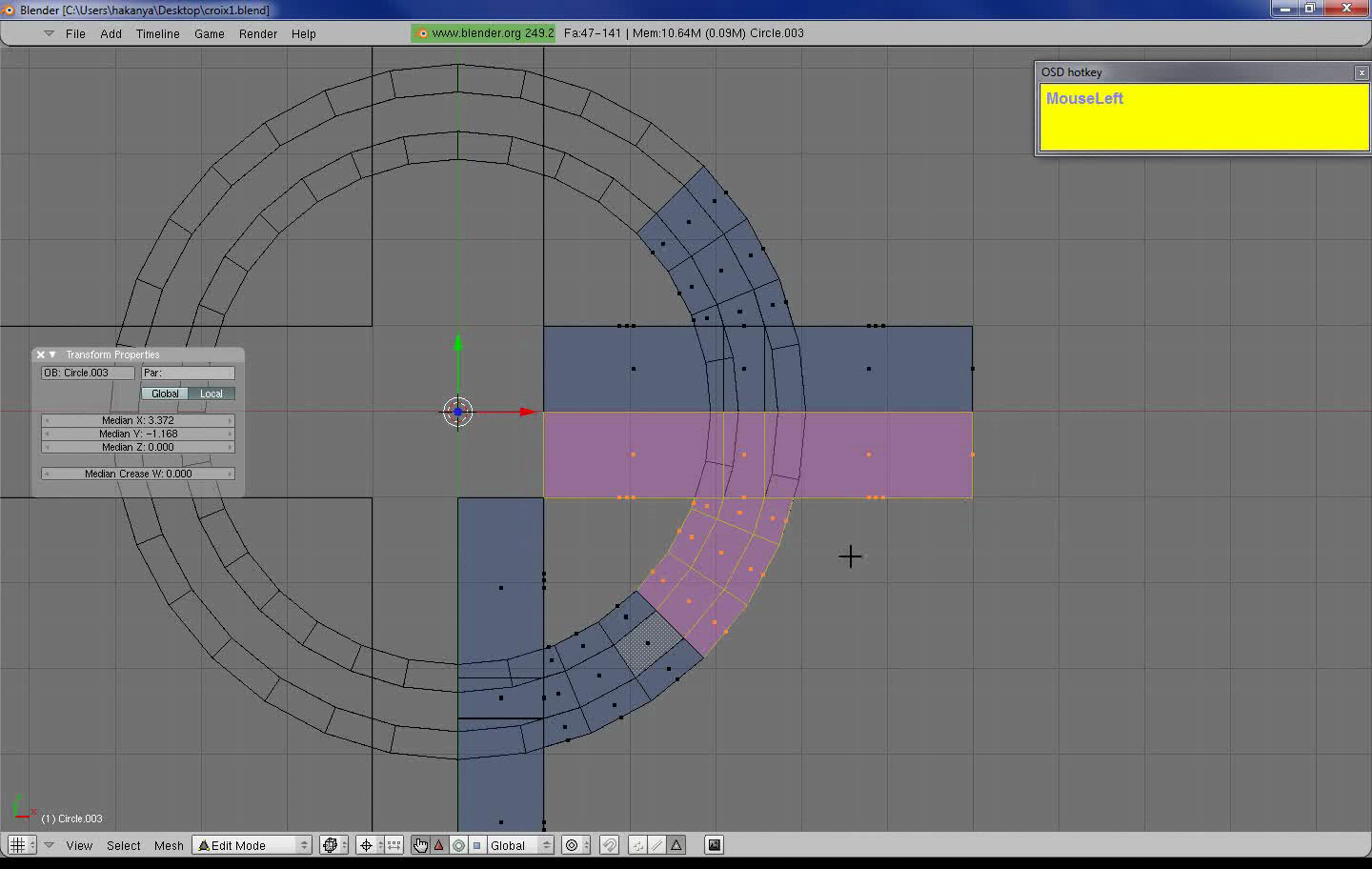Viewport: 1372px width, 869px height.
Task: Enable the rotate manipulator circle icon
Action: [458, 845]
